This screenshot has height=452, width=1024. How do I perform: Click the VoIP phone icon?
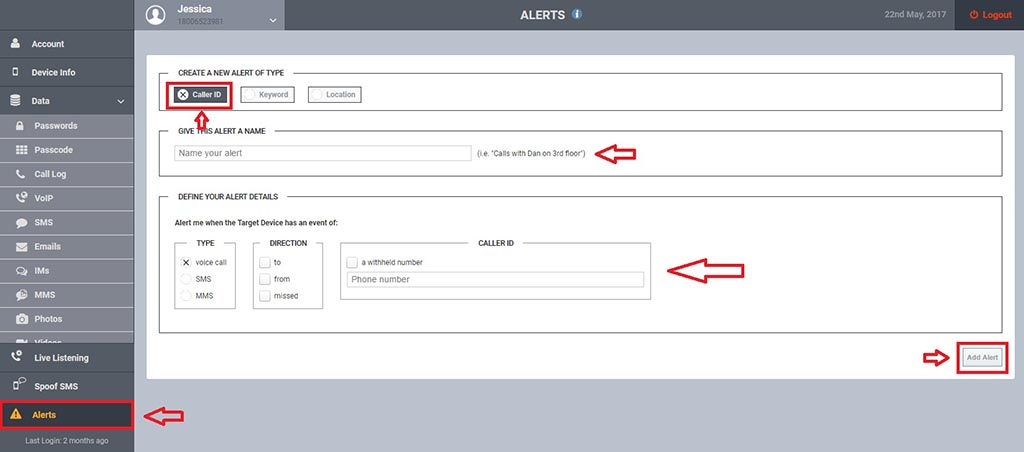[22, 197]
